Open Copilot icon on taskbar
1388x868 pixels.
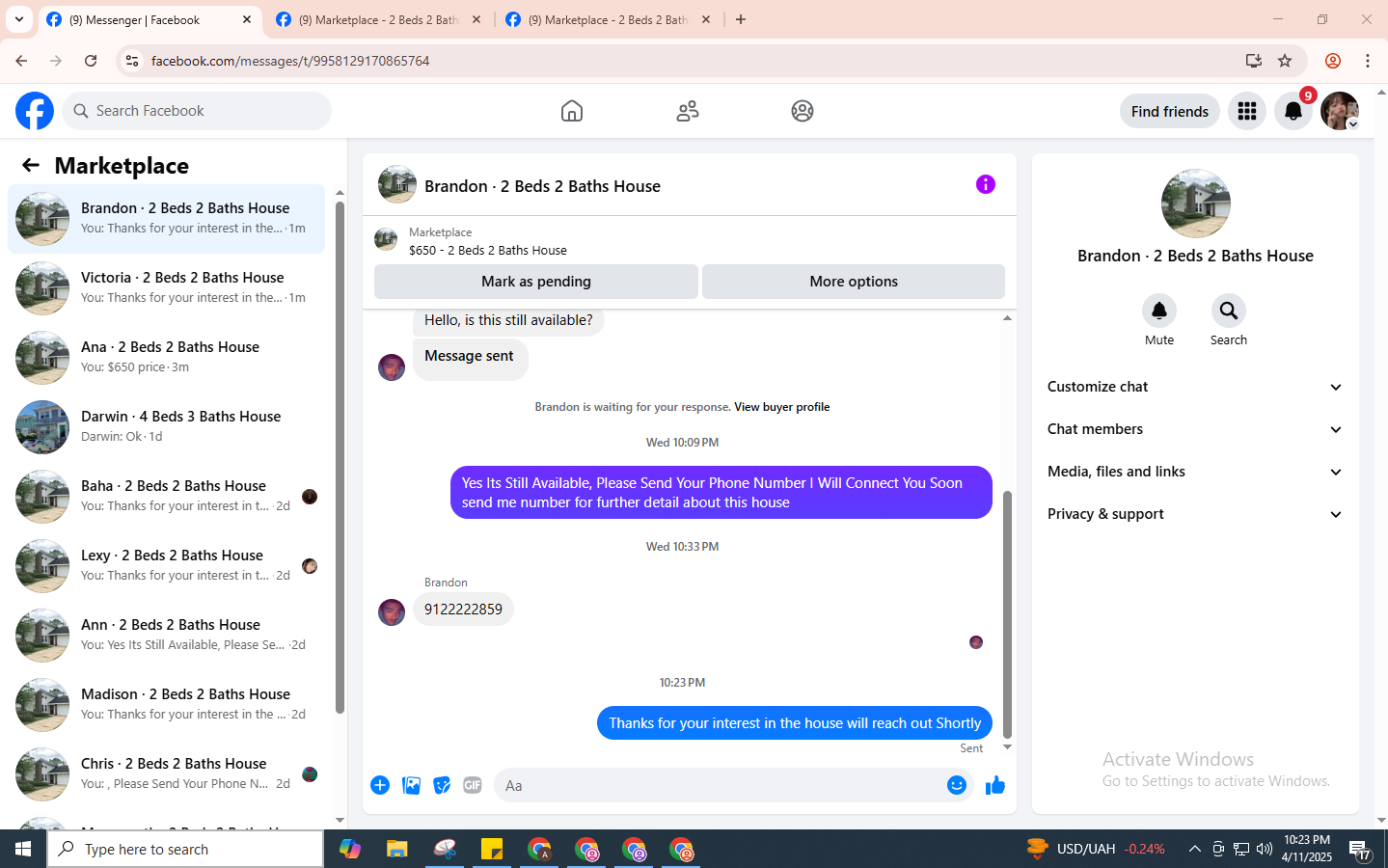point(350,849)
